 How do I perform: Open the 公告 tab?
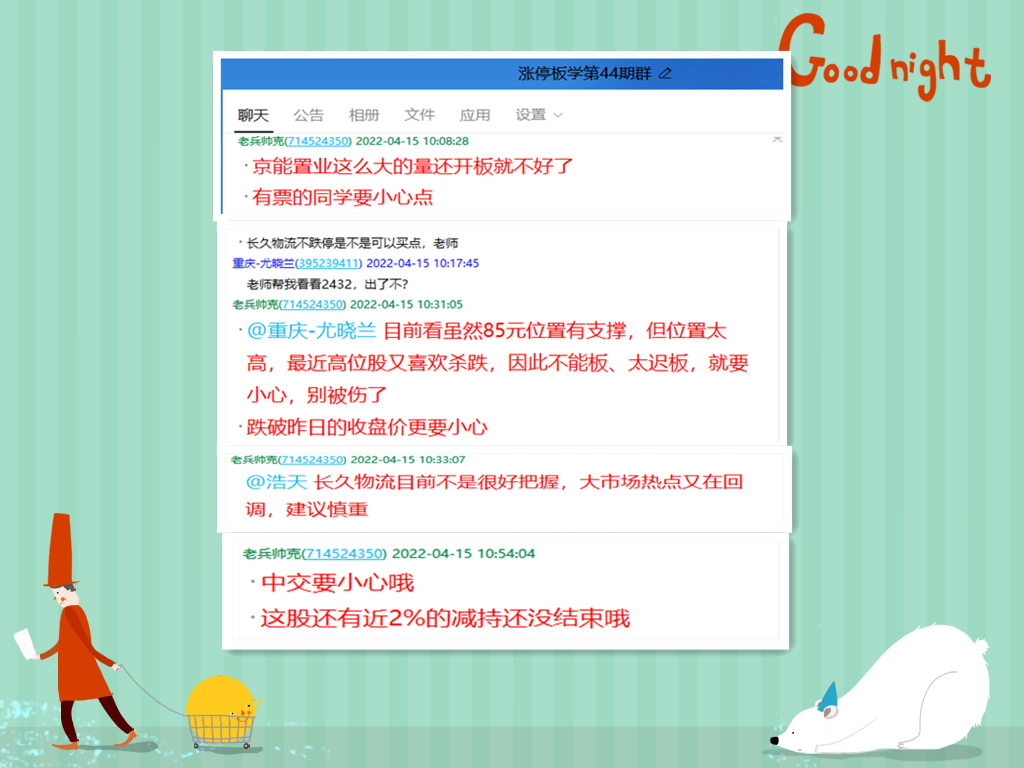(308, 115)
